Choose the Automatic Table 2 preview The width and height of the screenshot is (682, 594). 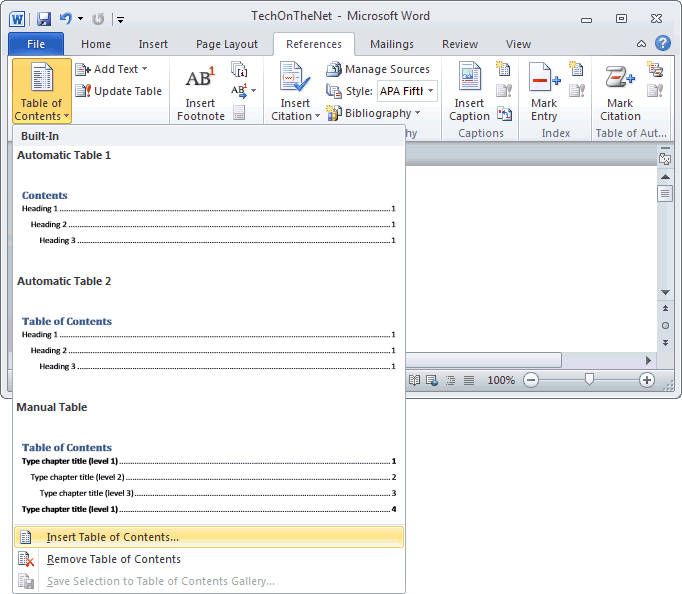coord(209,335)
